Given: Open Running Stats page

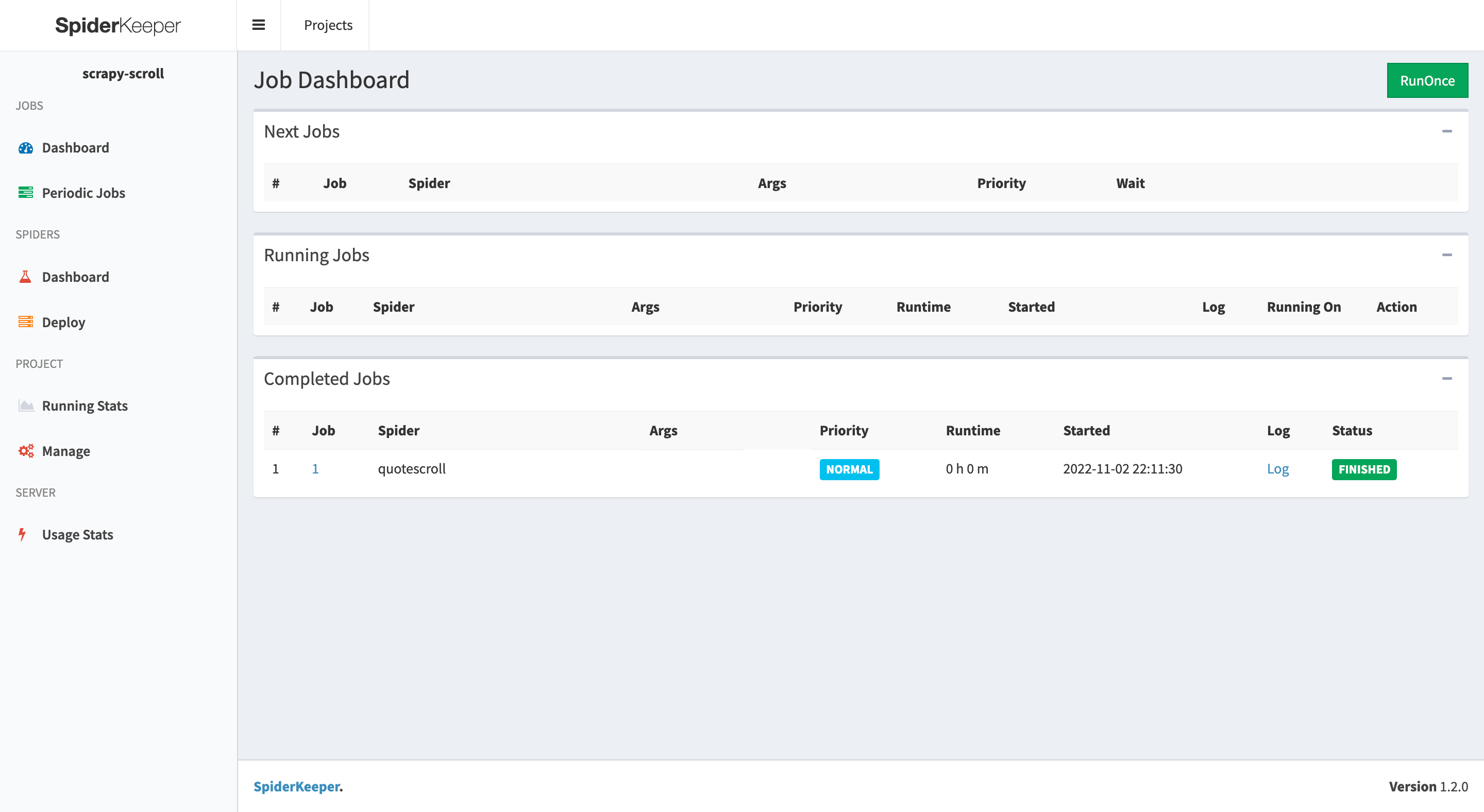Looking at the screenshot, I should point(85,405).
